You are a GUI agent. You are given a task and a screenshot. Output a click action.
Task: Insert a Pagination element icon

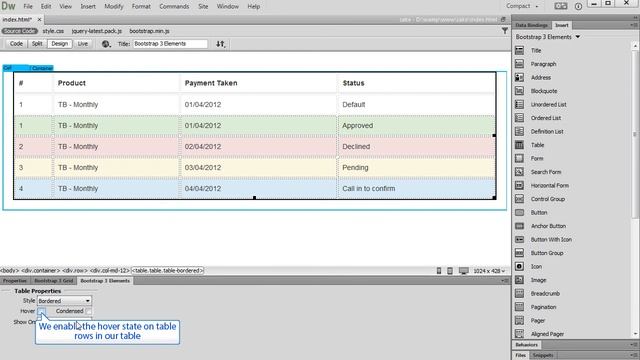point(519,307)
